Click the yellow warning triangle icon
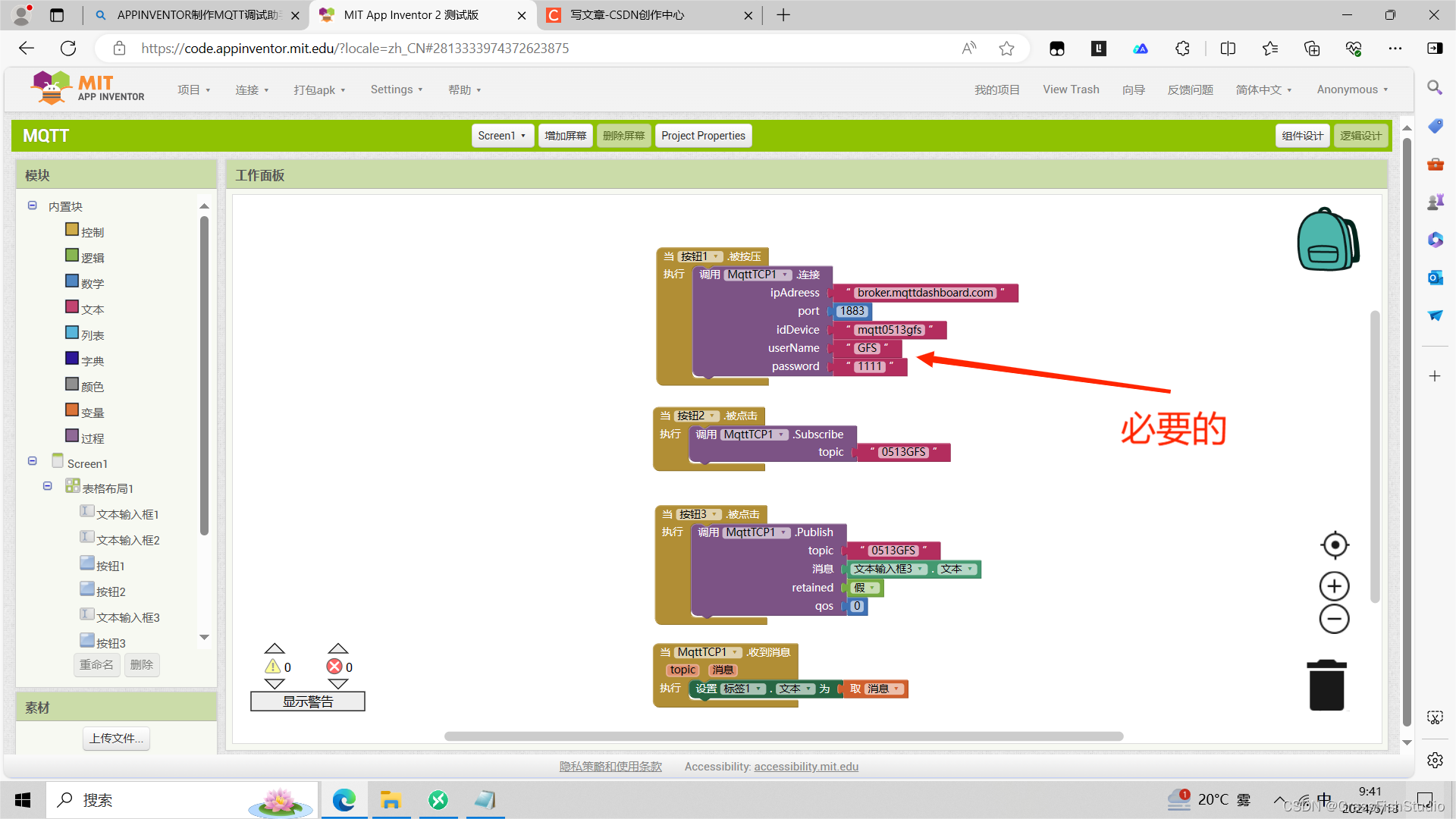 (272, 667)
